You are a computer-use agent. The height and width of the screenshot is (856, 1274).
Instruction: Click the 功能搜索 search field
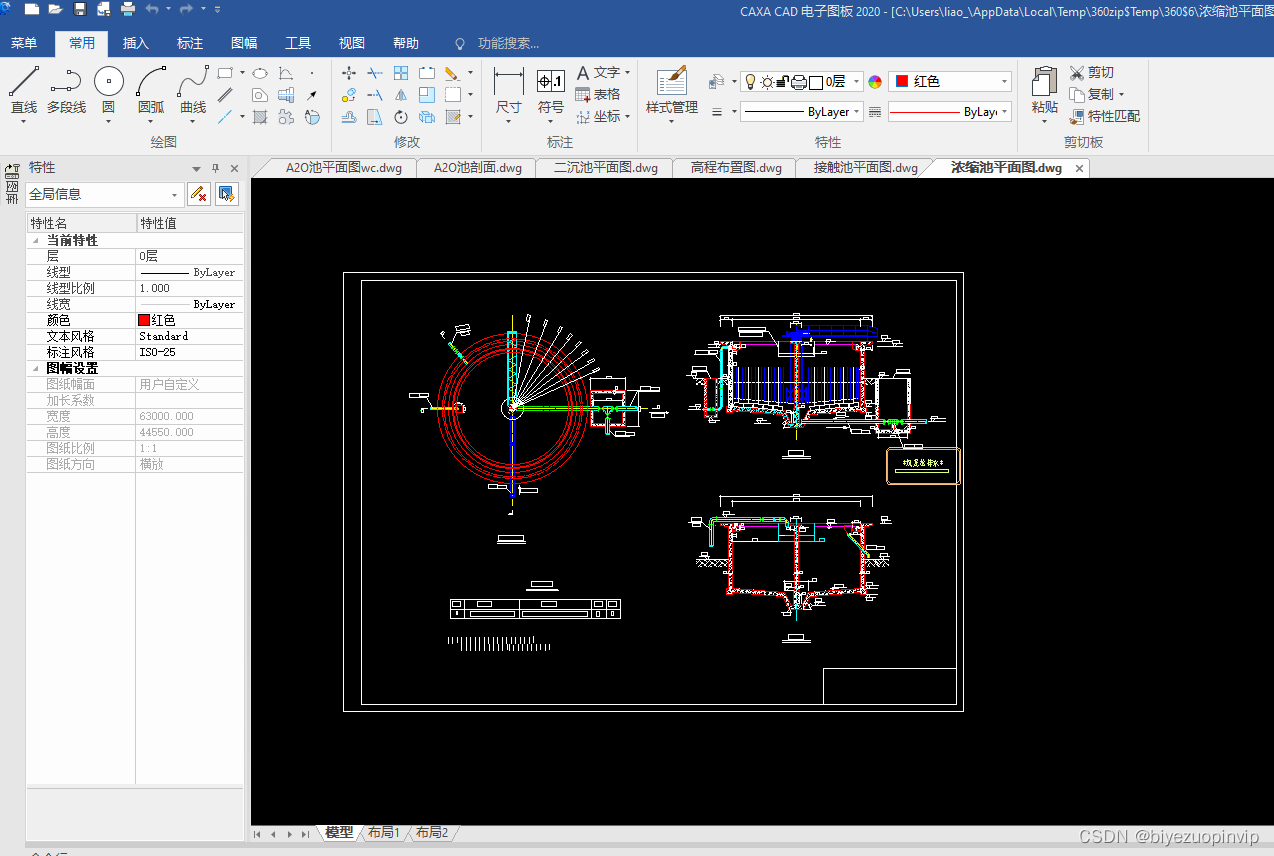pyautogui.click(x=508, y=43)
